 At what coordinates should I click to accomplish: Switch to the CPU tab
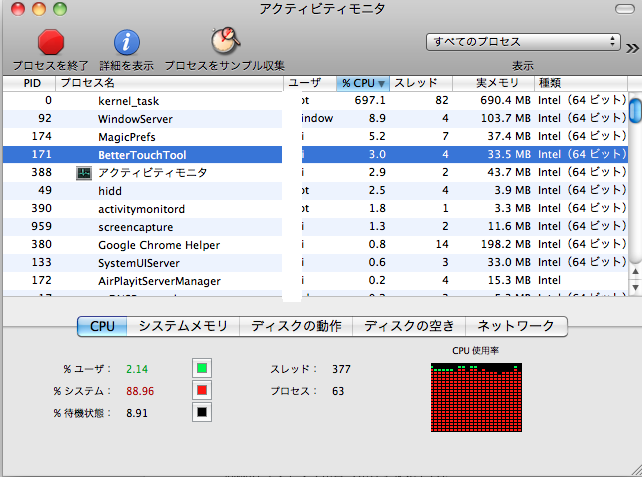[x=102, y=326]
